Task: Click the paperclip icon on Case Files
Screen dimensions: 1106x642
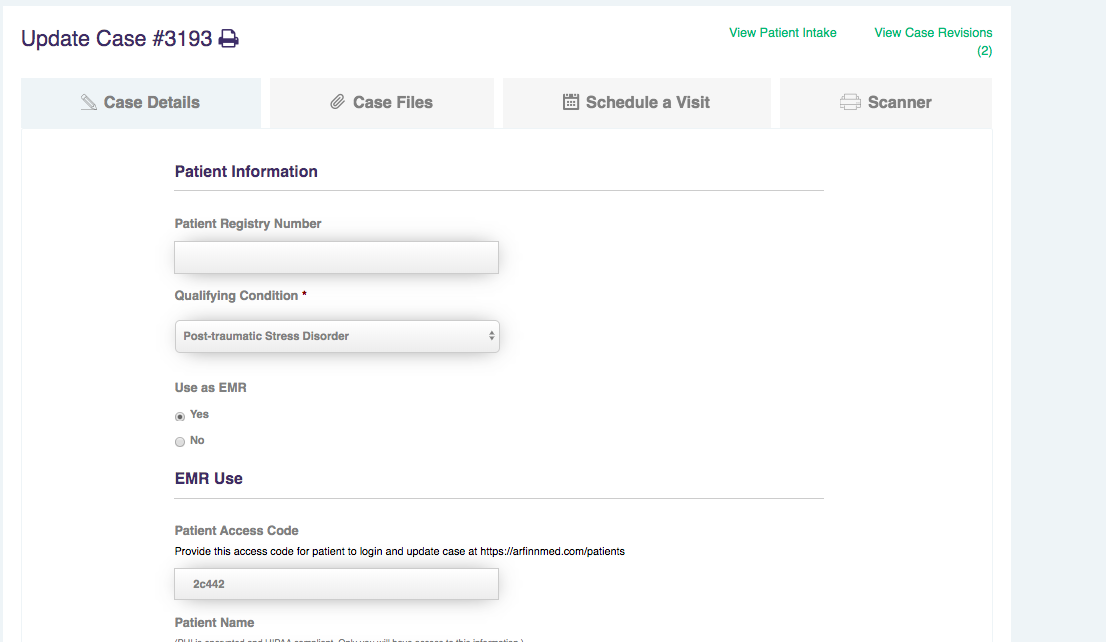Action: [x=338, y=102]
